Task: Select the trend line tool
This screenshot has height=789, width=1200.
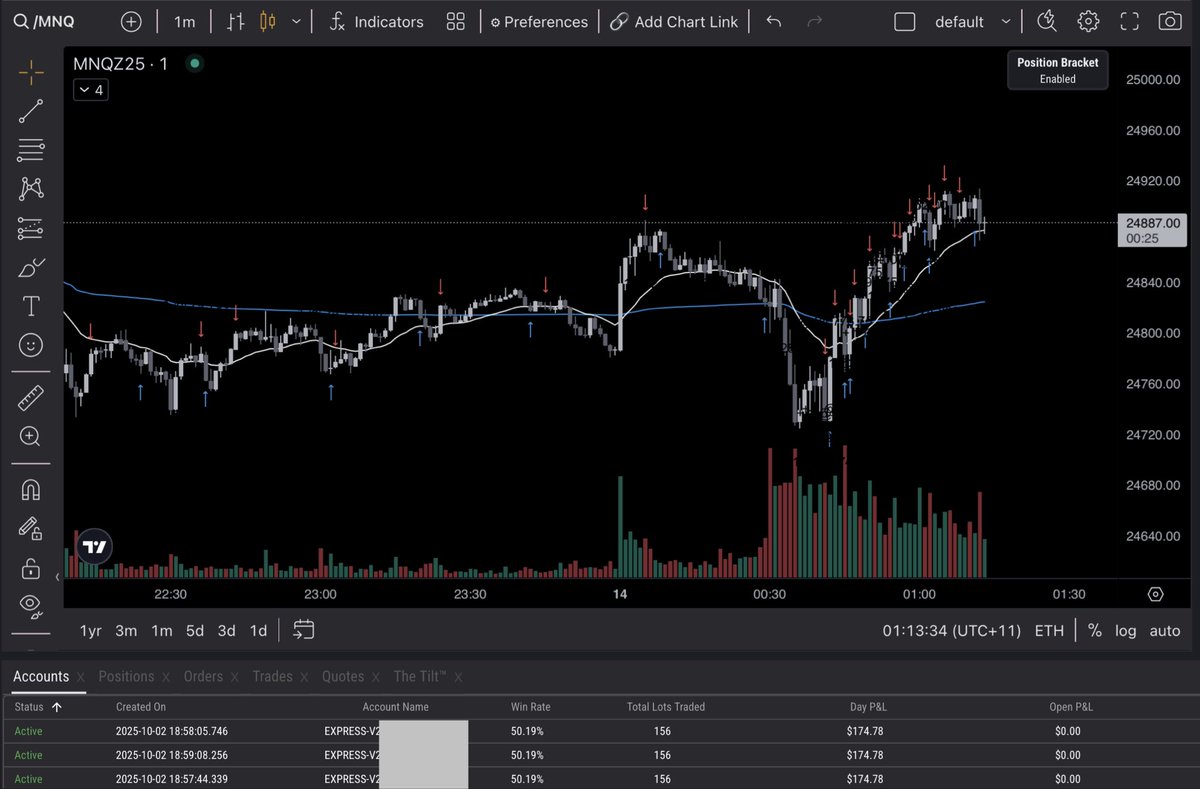Action: [31, 111]
